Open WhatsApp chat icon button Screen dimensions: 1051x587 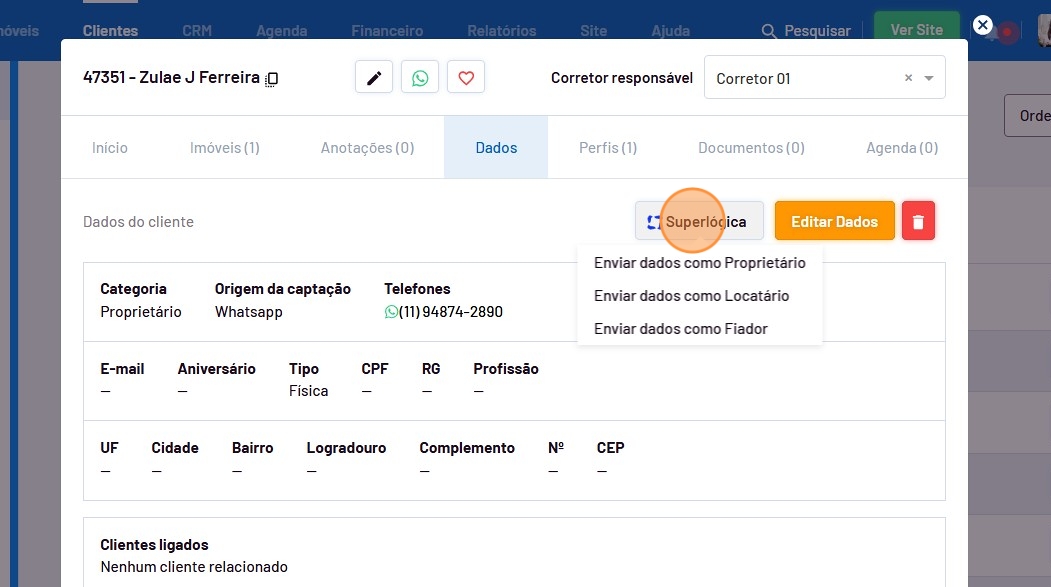coord(420,78)
